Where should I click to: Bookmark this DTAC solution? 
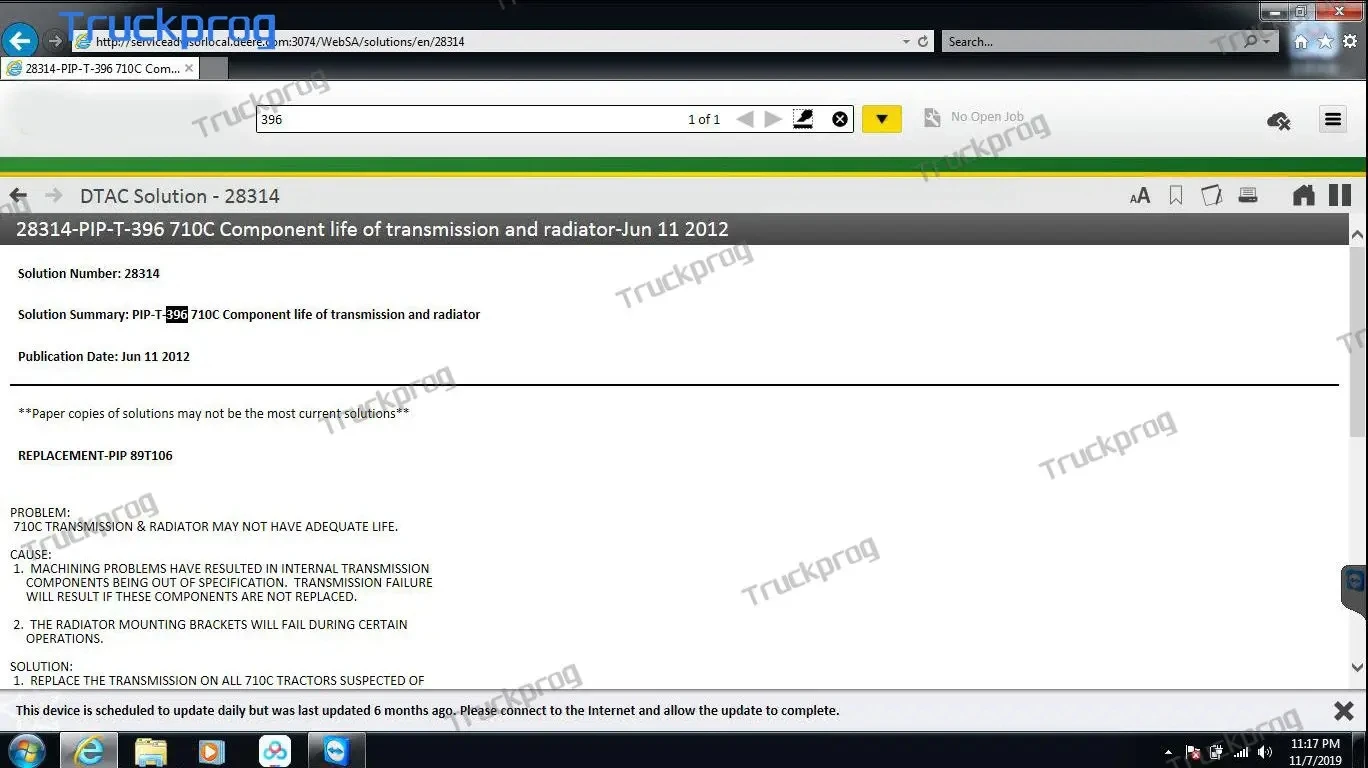coord(1176,196)
